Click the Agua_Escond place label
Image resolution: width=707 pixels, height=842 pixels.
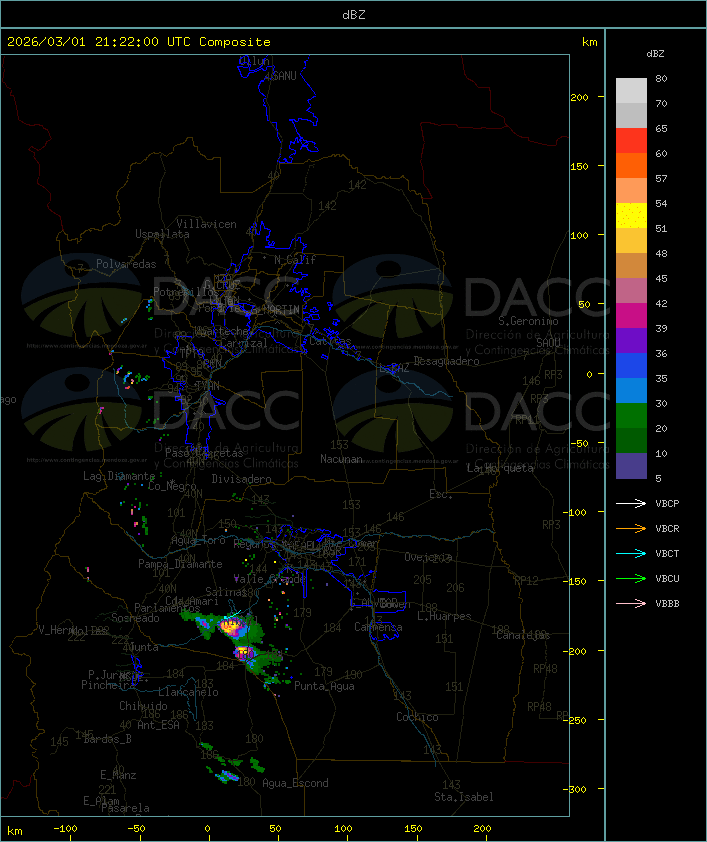point(295,783)
